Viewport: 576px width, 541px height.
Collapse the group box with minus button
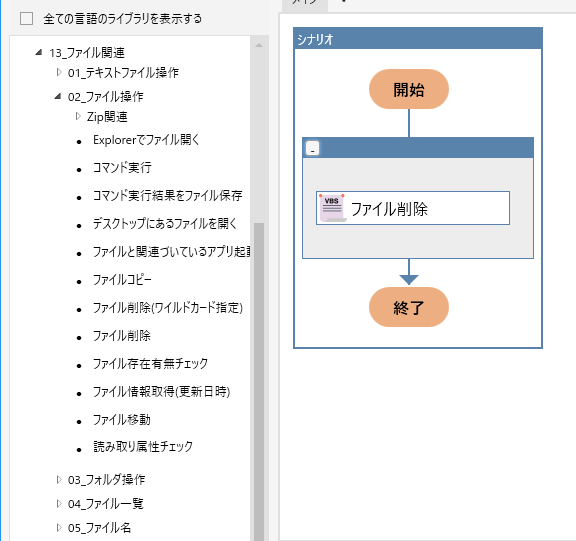click(312, 148)
